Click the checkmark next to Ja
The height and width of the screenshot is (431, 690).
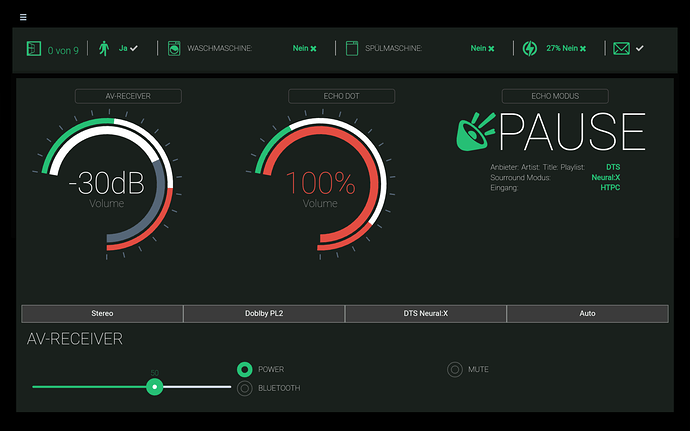(134, 48)
